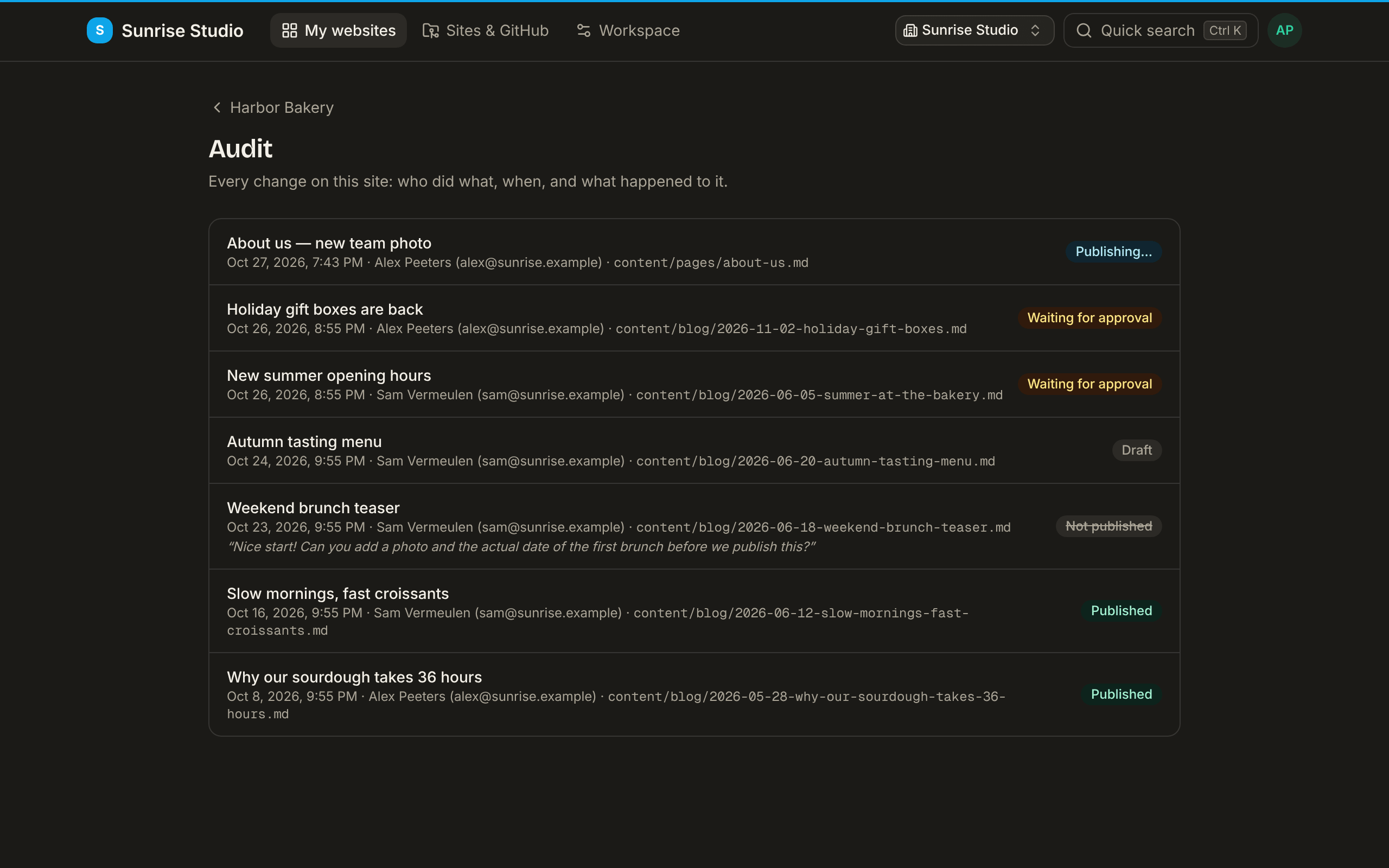
Task: Click Waiting for approval badge on New summer opening hours
Action: 1089,384
